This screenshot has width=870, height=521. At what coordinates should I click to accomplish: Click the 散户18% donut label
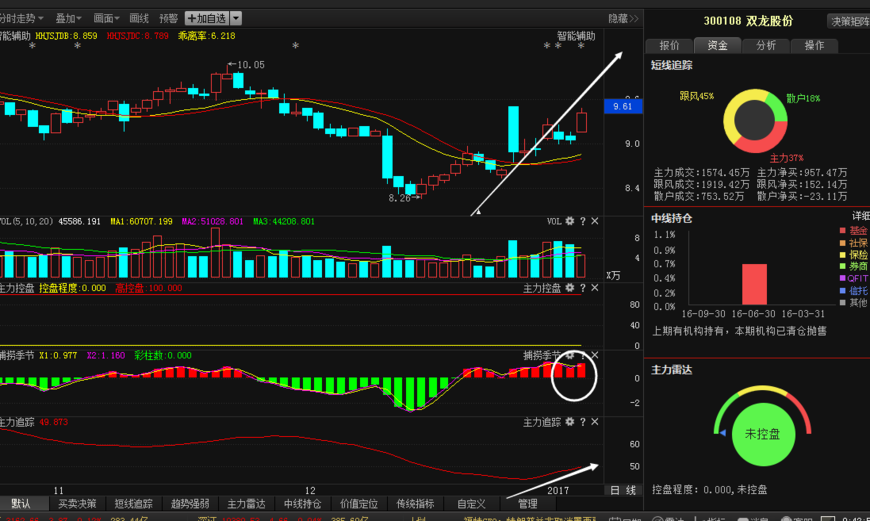(x=803, y=98)
